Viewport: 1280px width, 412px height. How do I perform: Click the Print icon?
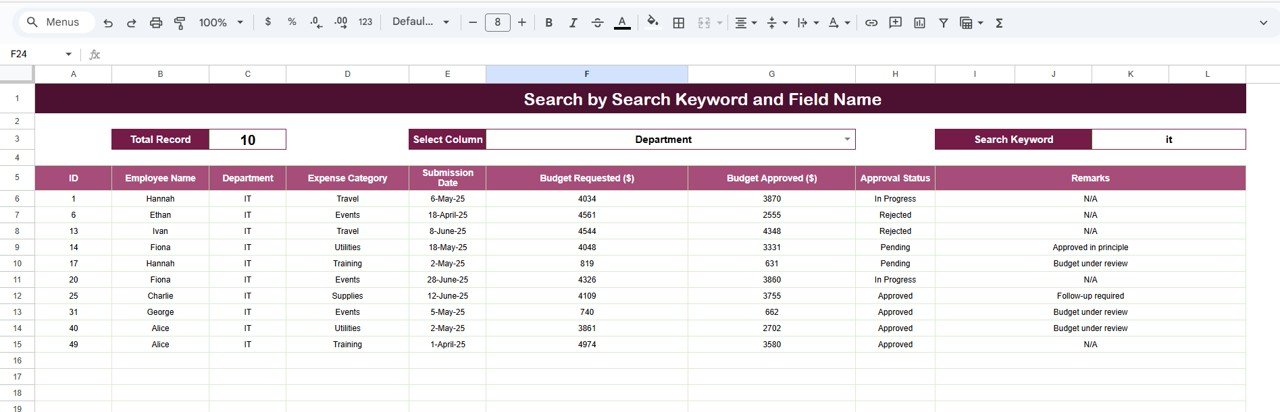pyautogui.click(x=156, y=22)
